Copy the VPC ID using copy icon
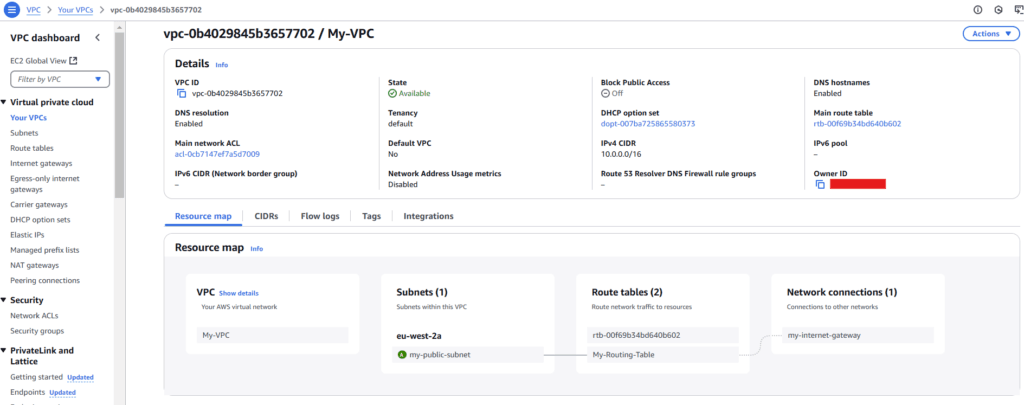Viewport: 1024px width, 405px height. click(182, 93)
